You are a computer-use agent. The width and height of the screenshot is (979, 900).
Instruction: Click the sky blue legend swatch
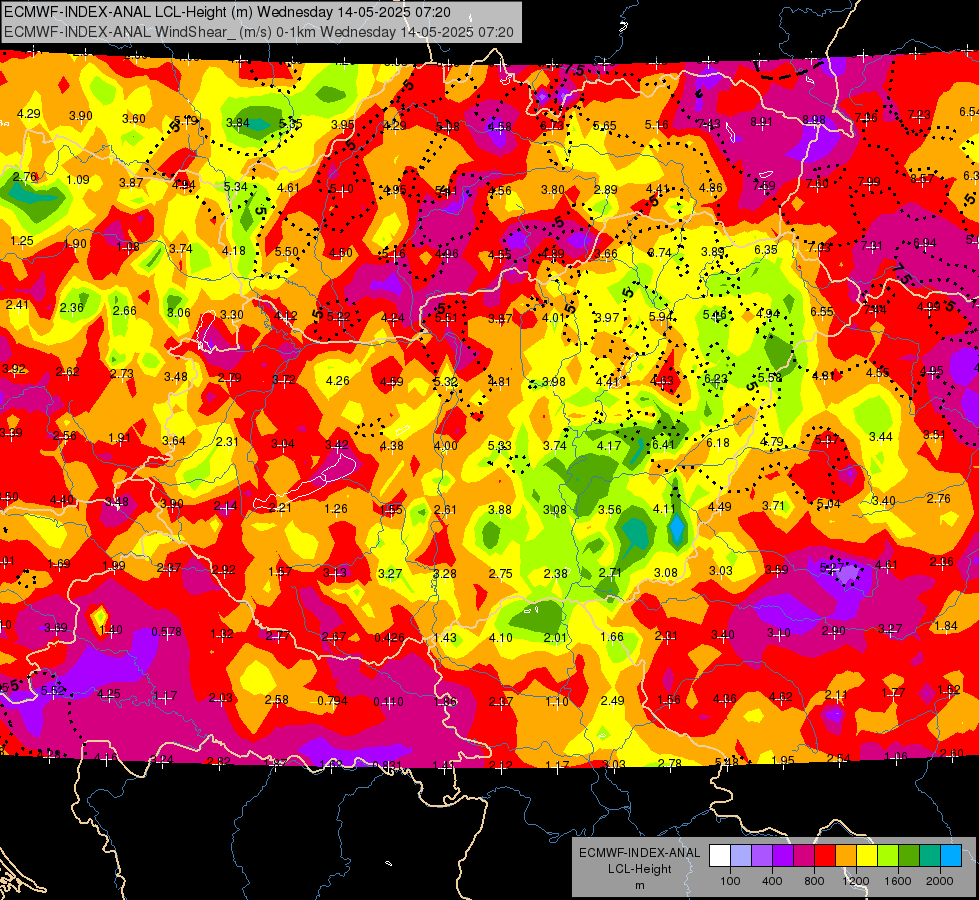tap(951, 856)
